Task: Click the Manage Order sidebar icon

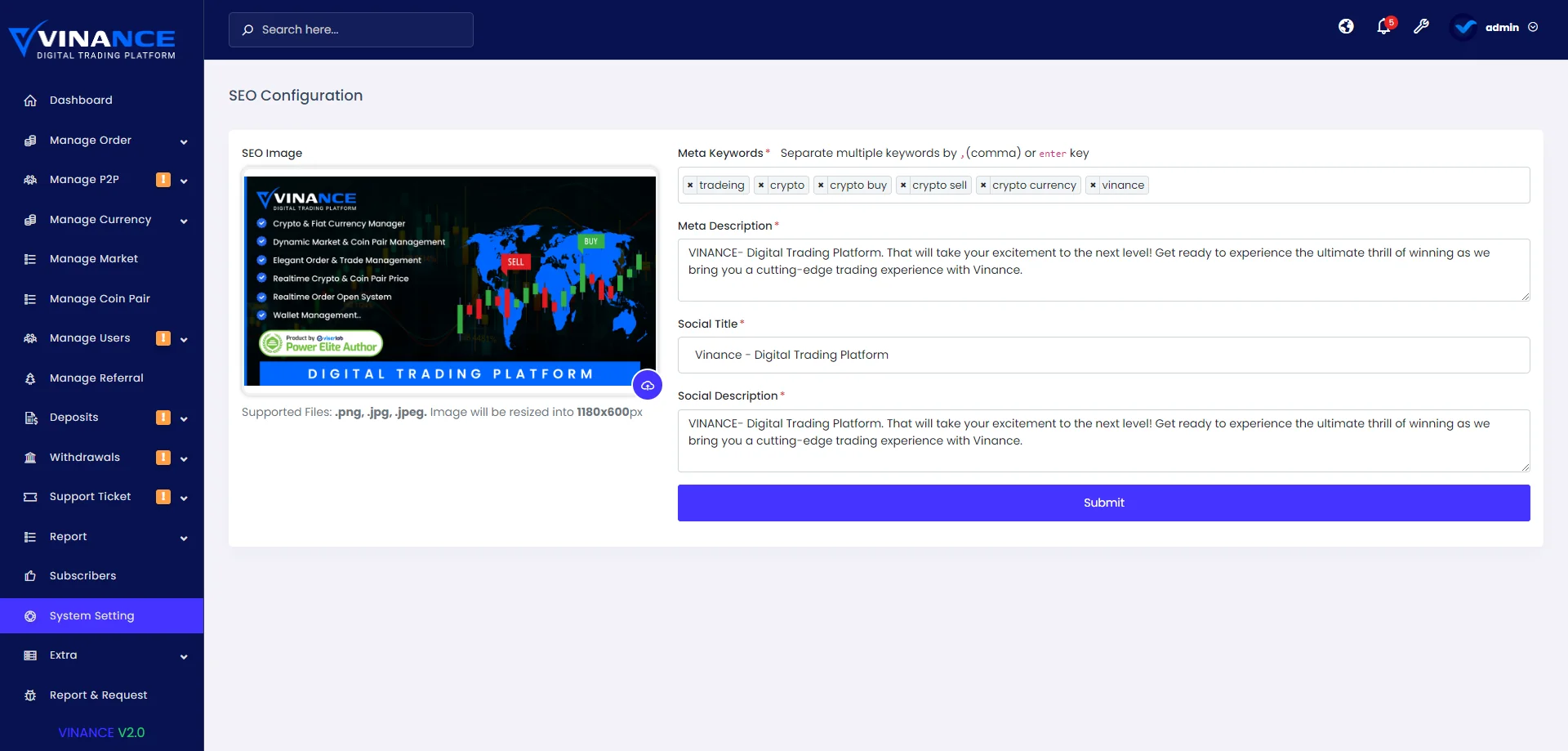Action: 30,141
